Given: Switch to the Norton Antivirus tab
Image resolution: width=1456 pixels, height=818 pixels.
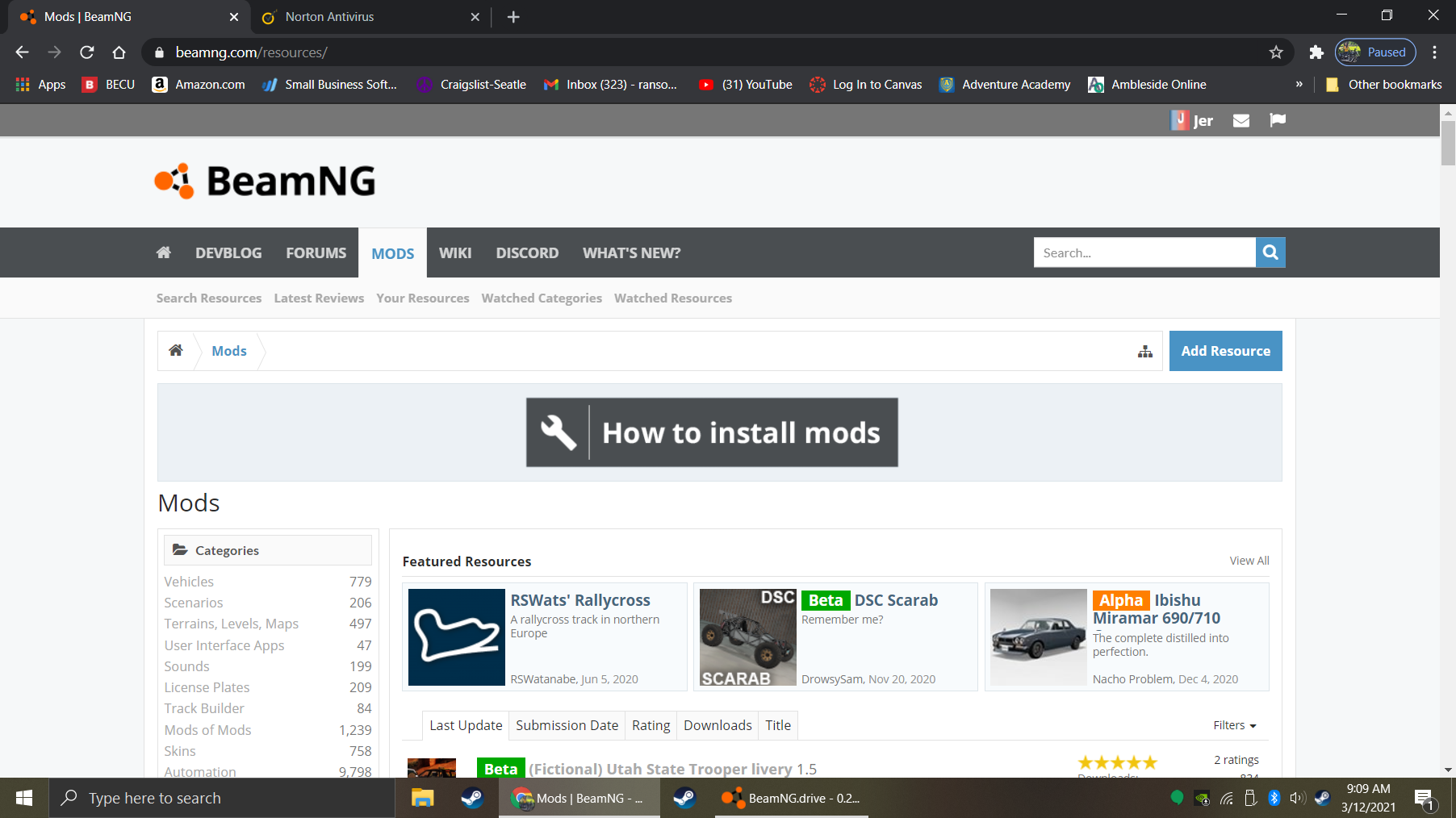Looking at the screenshot, I should 368,17.
